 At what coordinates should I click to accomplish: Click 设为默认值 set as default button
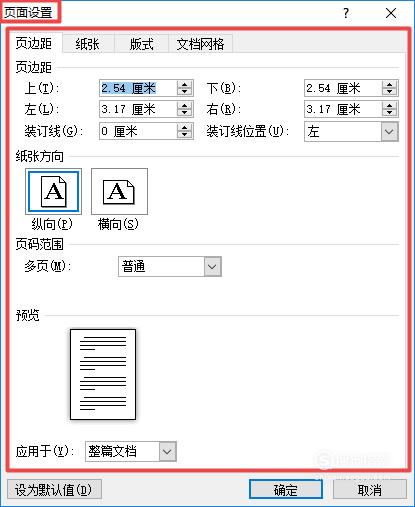[x=54, y=490]
